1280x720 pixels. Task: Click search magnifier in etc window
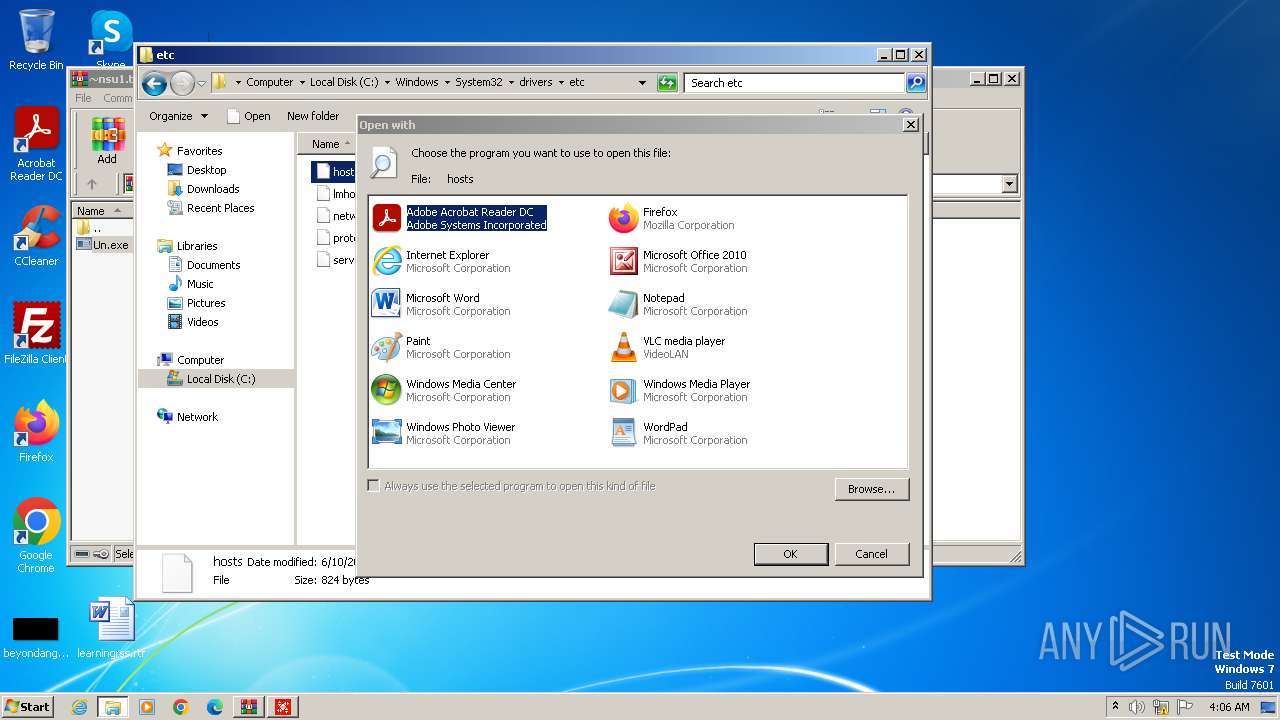915,83
